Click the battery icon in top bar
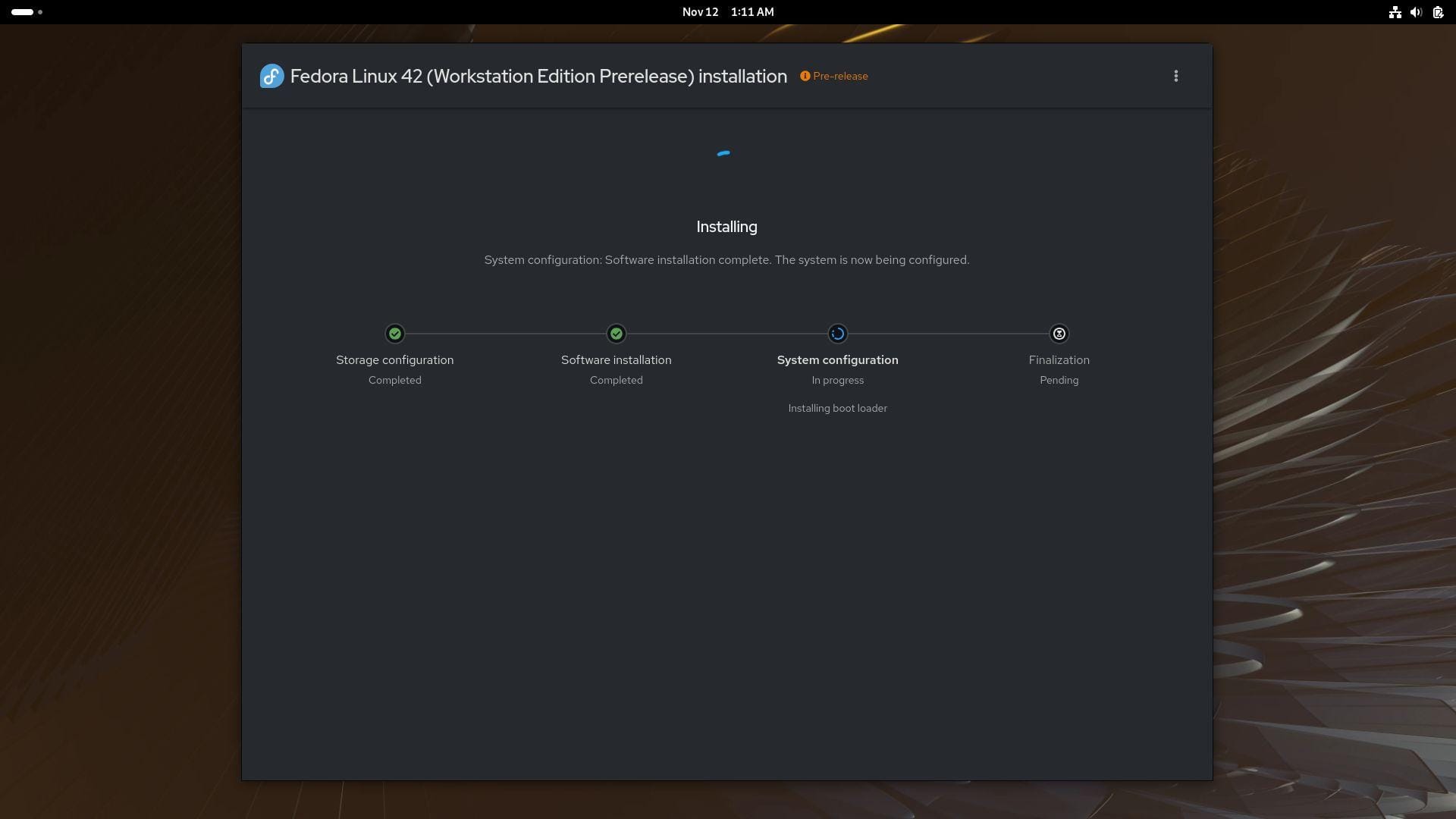1456x819 pixels. 1437,12
